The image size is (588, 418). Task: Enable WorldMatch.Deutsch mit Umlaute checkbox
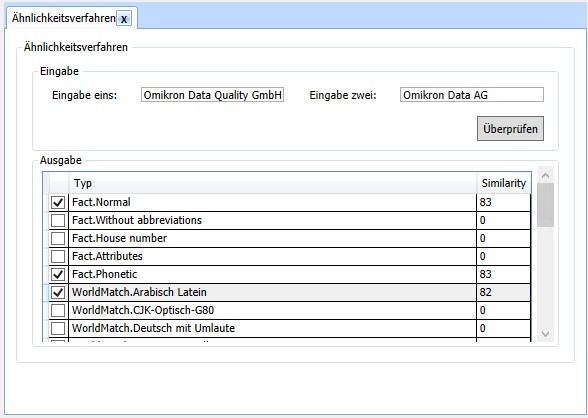pos(58,328)
